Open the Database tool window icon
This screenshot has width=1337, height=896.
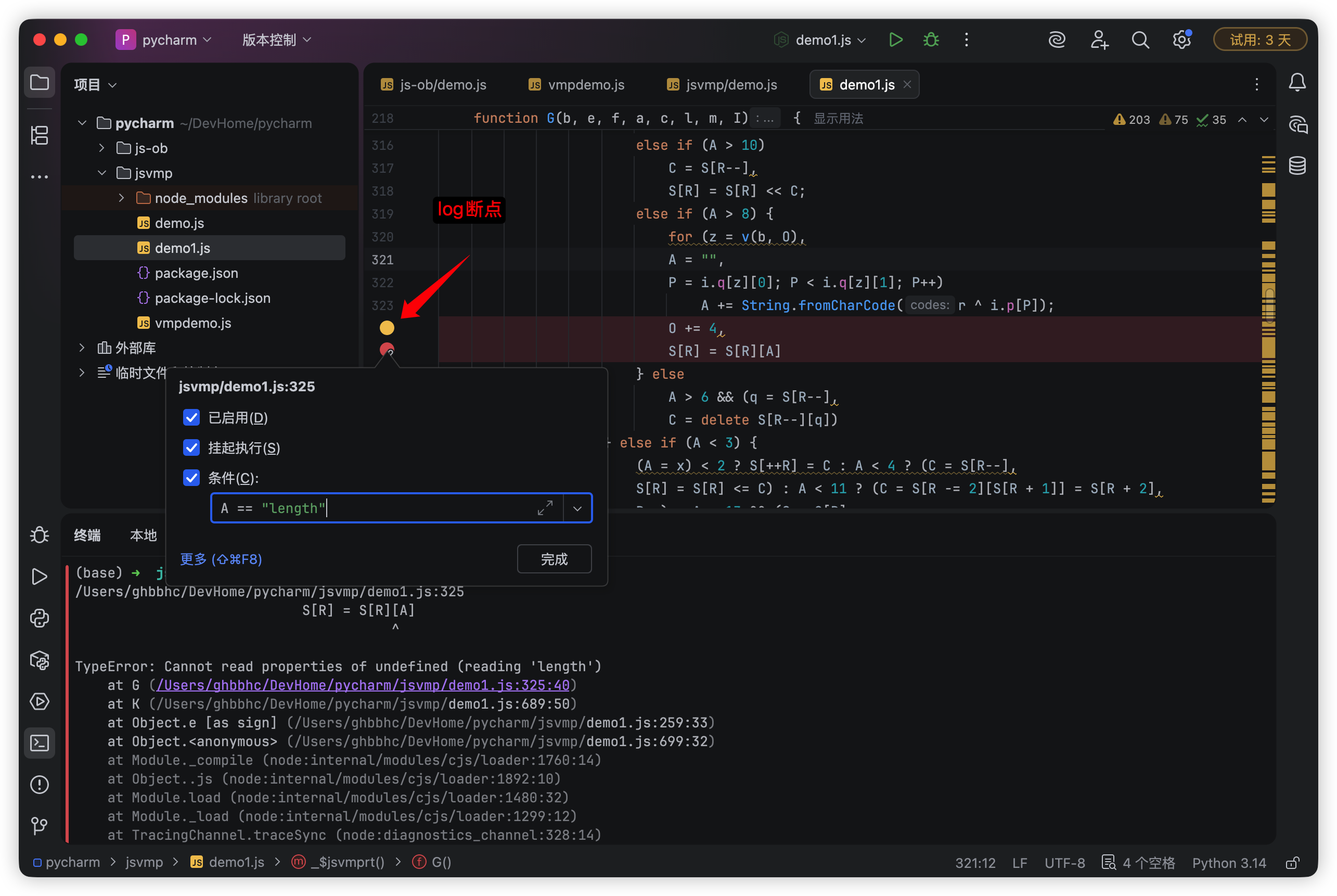[1297, 165]
